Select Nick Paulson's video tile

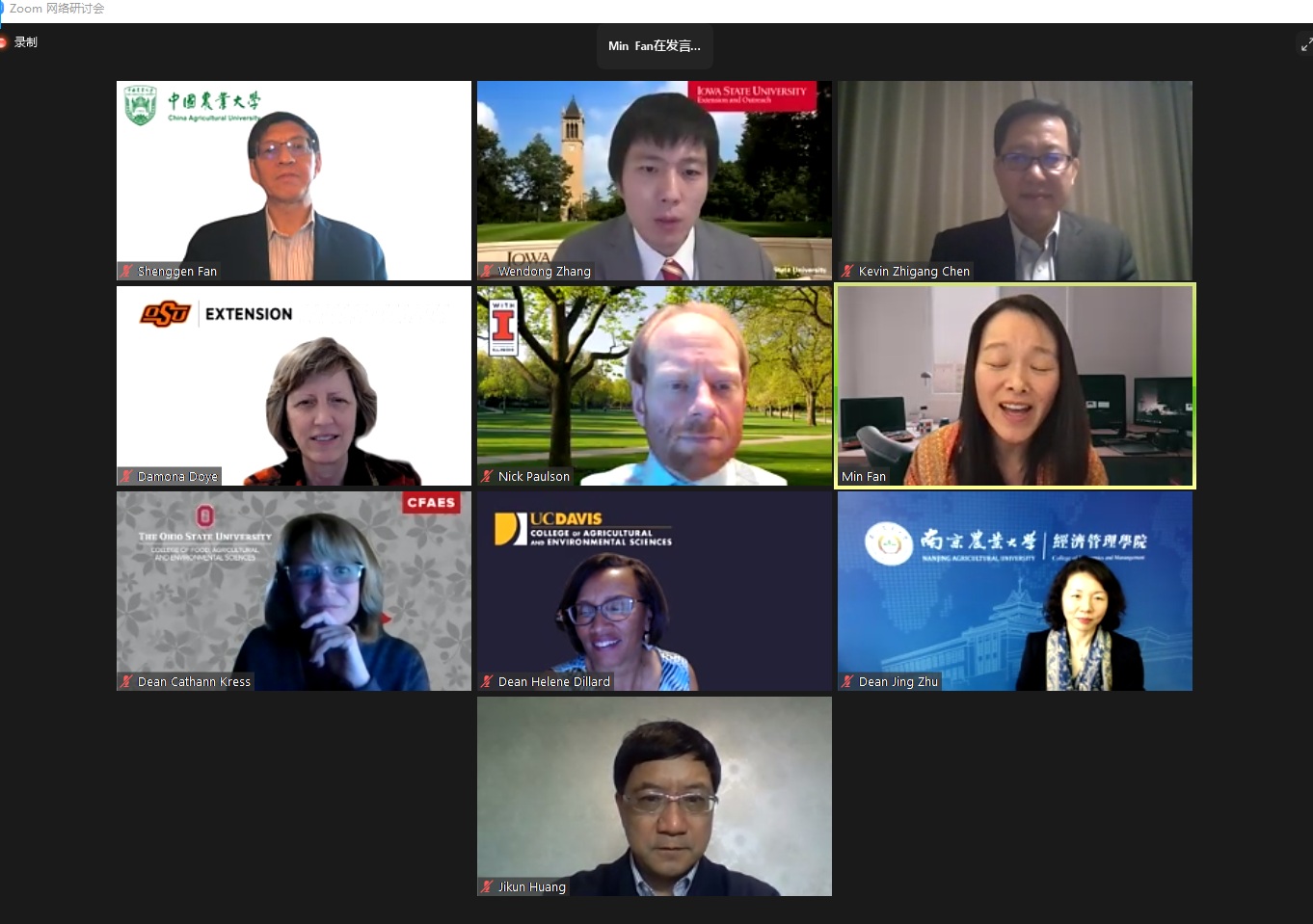[655, 385]
